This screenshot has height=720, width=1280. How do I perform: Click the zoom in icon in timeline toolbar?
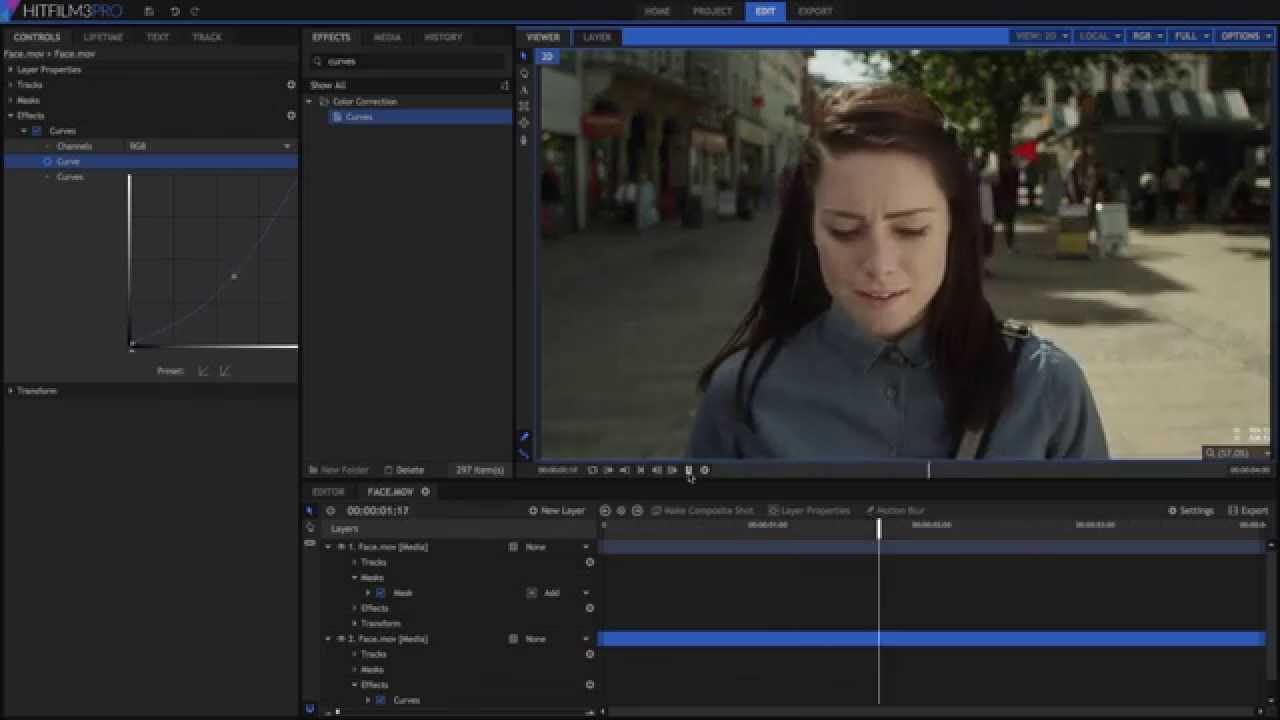637,511
